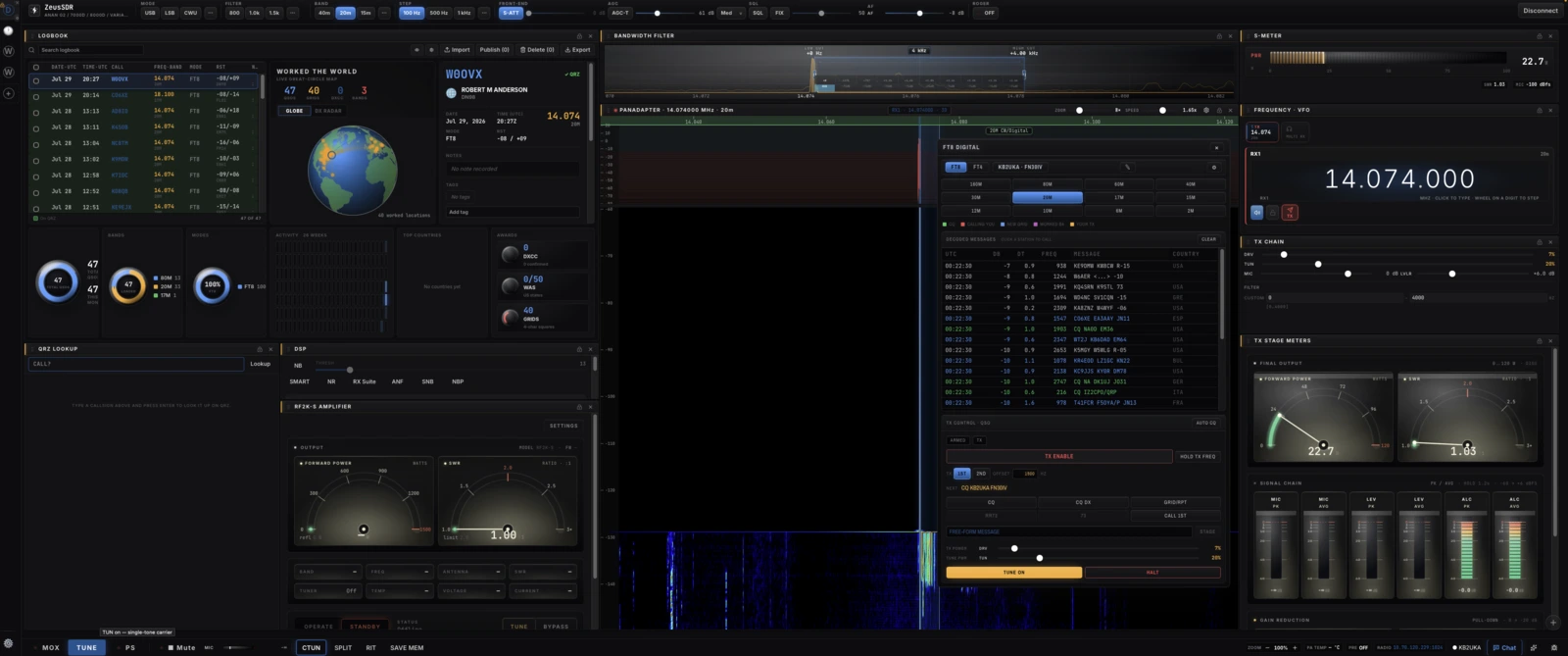Switch to FT4 mode tab
This screenshot has height=656, width=1568.
[977, 167]
